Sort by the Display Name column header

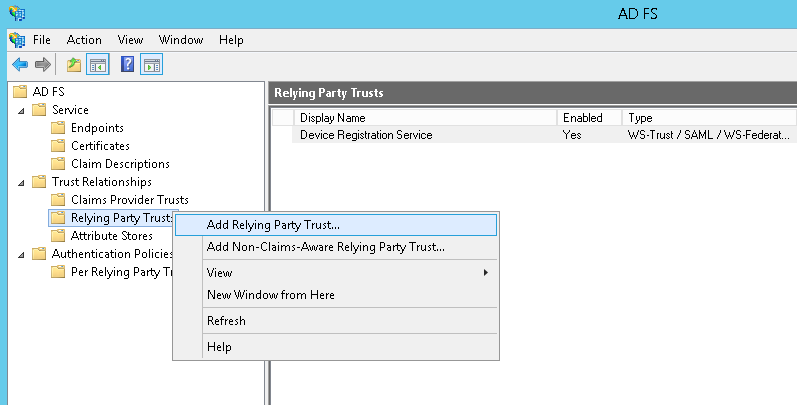point(425,118)
